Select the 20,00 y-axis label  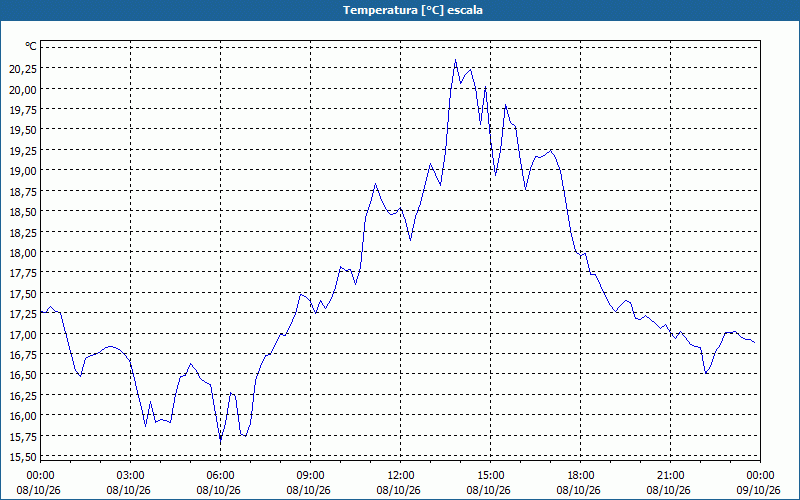[x=23, y=89]
